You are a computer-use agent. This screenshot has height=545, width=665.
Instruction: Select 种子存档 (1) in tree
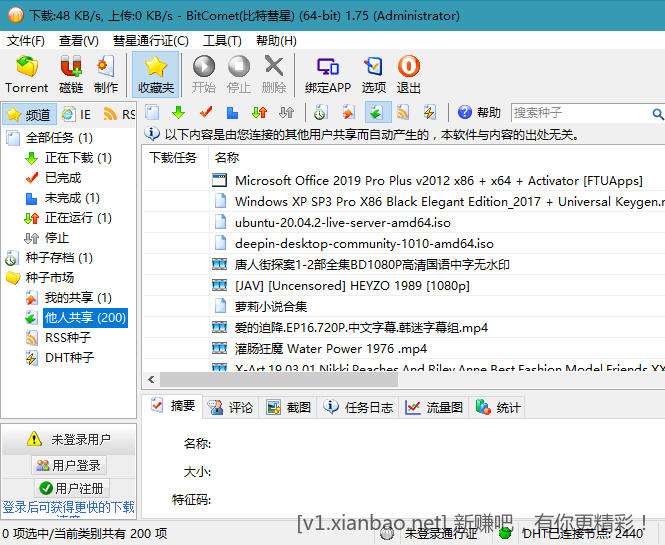click(49, 258)
